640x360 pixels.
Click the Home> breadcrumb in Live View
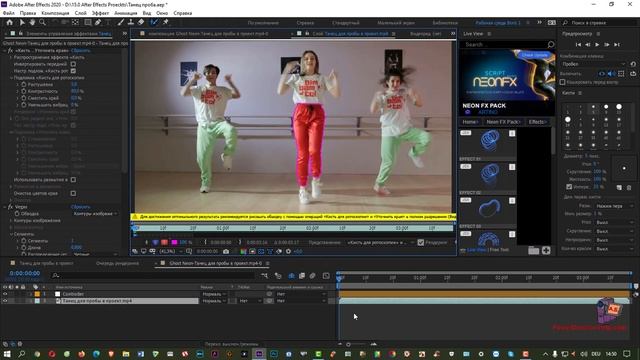(x=470, y=122)
